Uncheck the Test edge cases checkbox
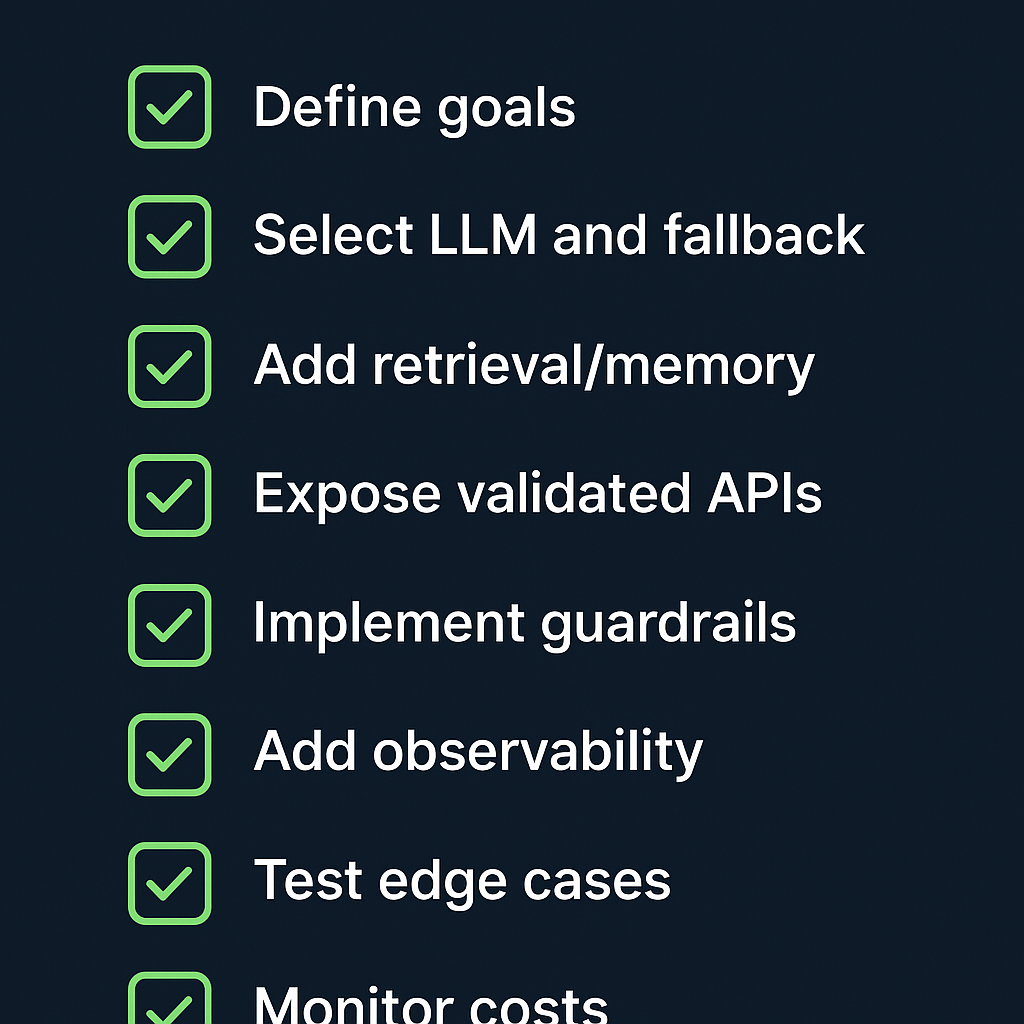This screenshot has width=1024, height=1024. coord(169,883)
